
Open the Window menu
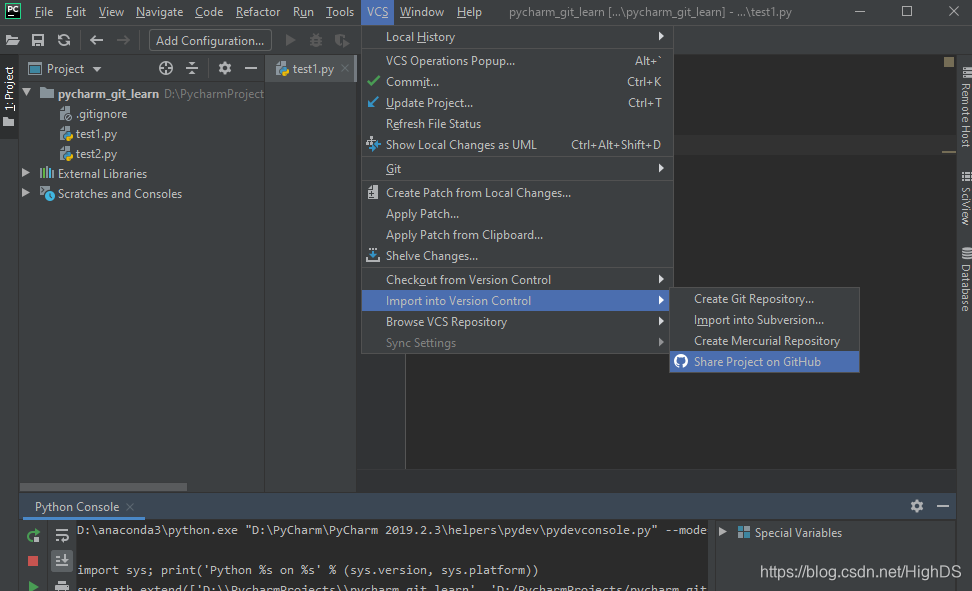click(422, 12)
